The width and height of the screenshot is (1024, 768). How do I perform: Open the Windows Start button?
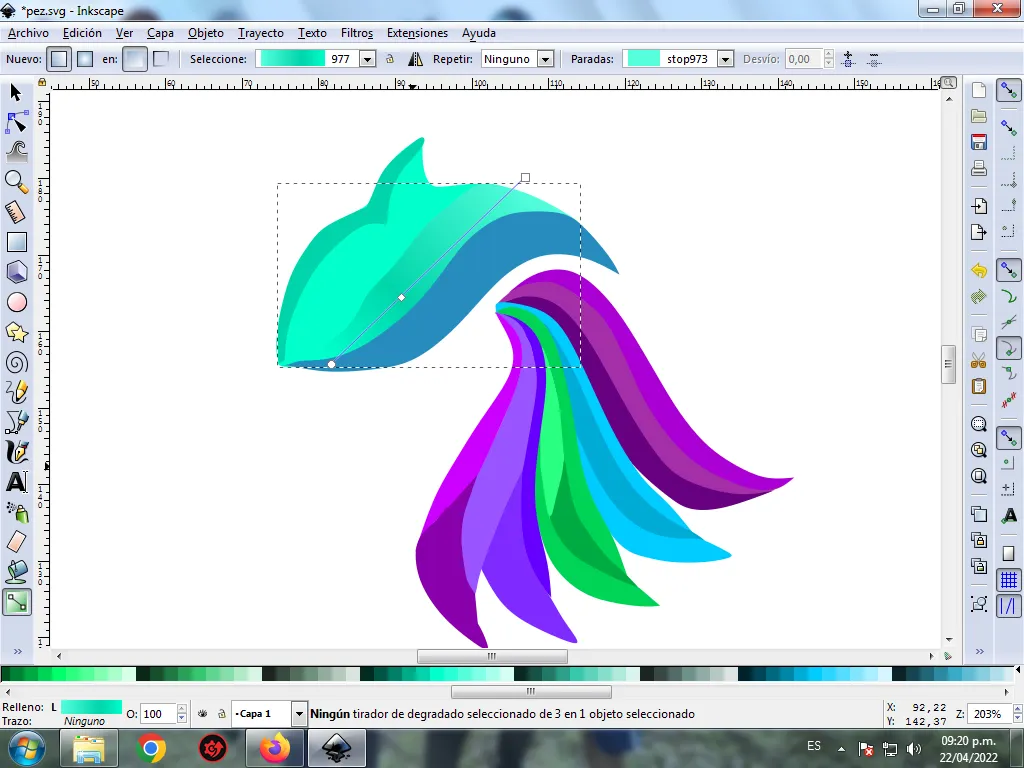click(26, 748)
